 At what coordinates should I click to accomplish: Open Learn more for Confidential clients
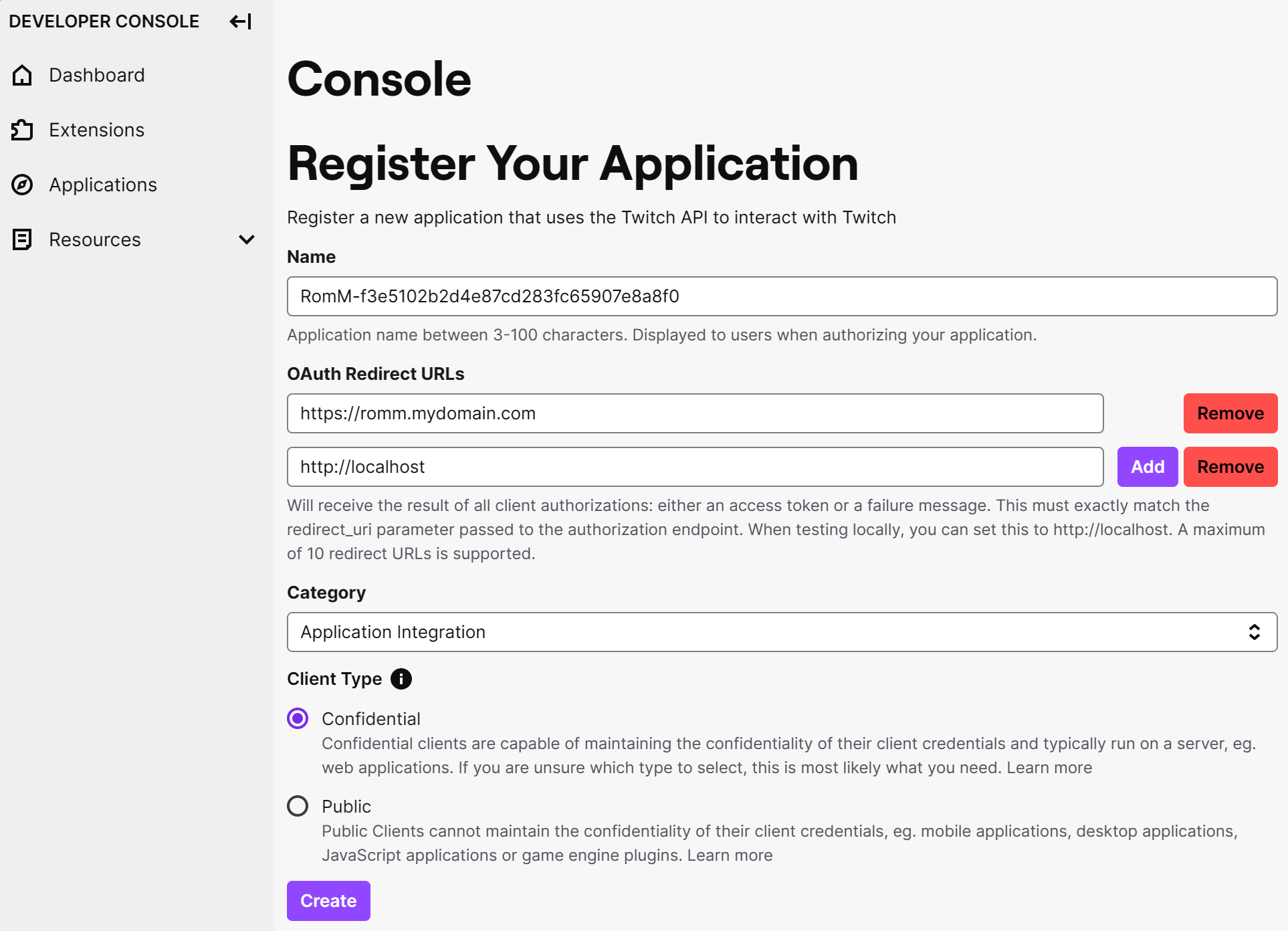(x=1049, y=768)
